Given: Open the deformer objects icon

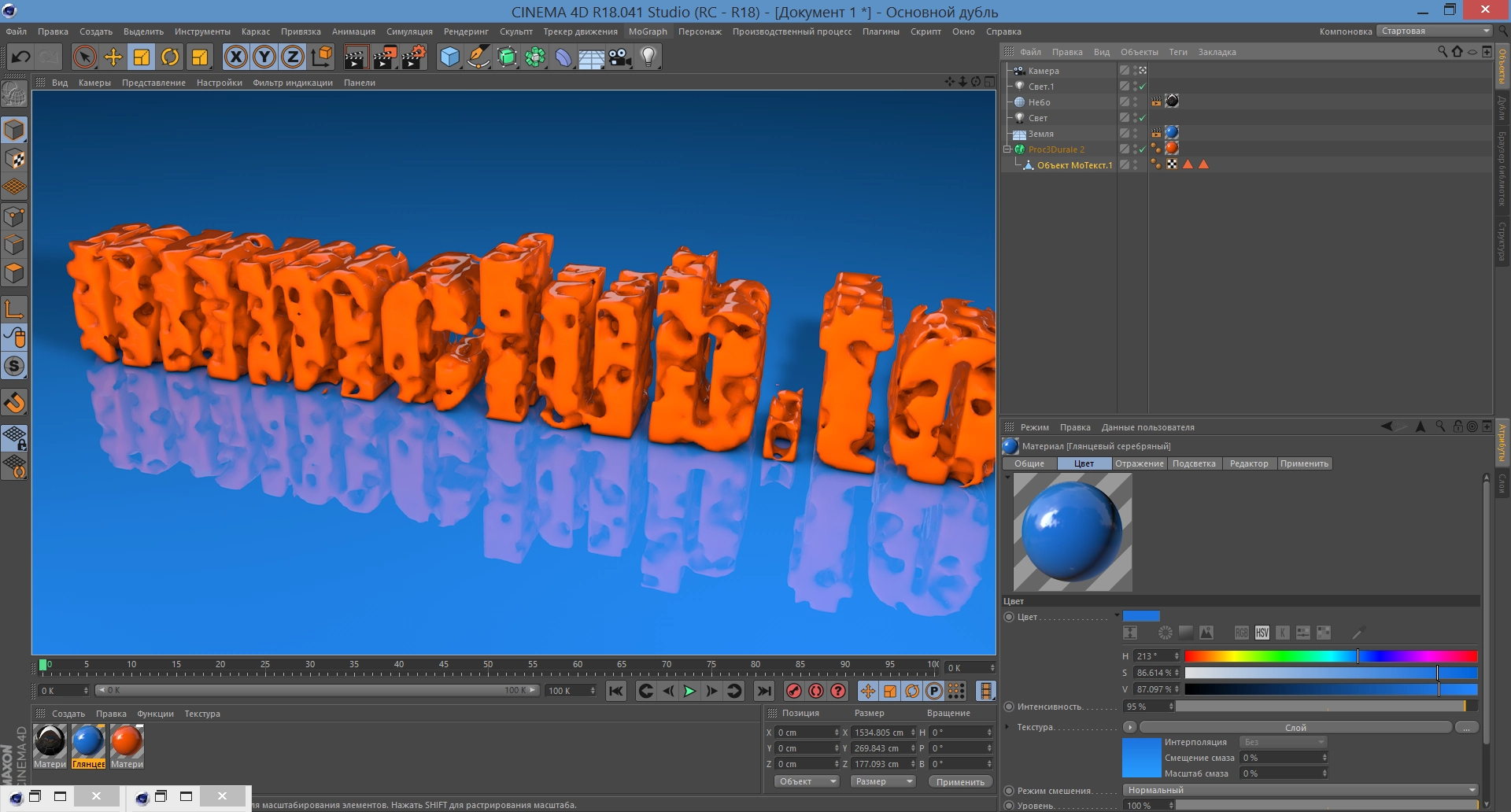Looking at the screenshot, I should tap(563, 57).
